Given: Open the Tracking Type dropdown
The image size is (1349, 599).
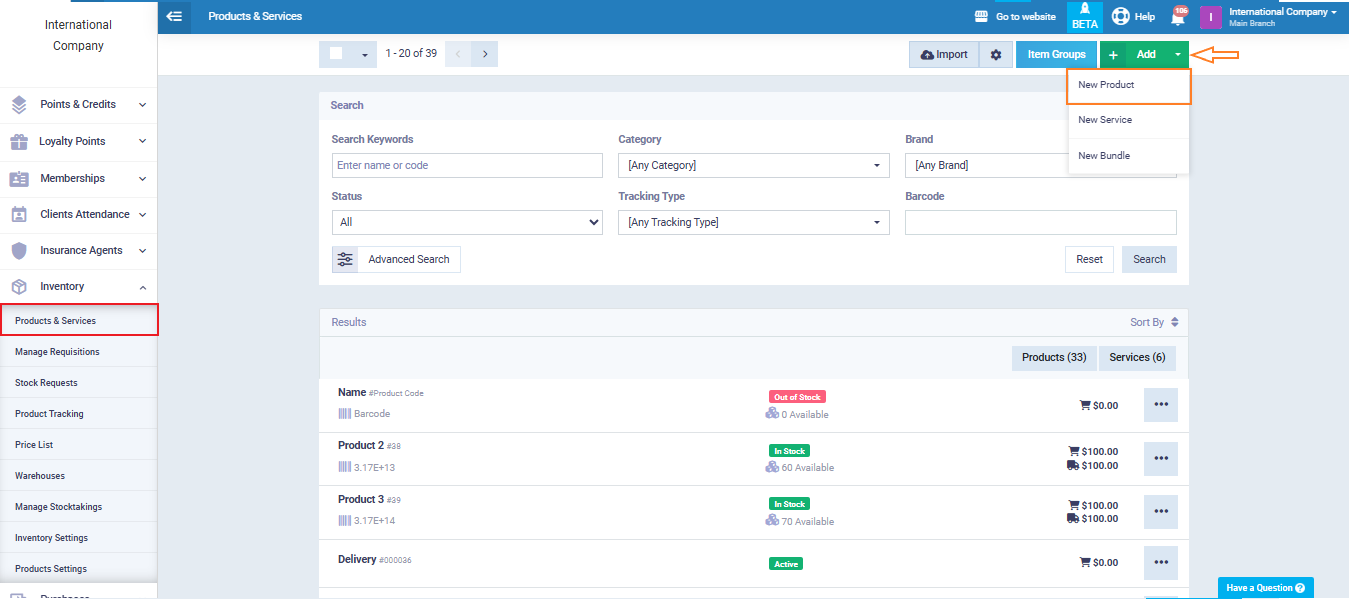Looking at the screenshot, I should point(753,222).
